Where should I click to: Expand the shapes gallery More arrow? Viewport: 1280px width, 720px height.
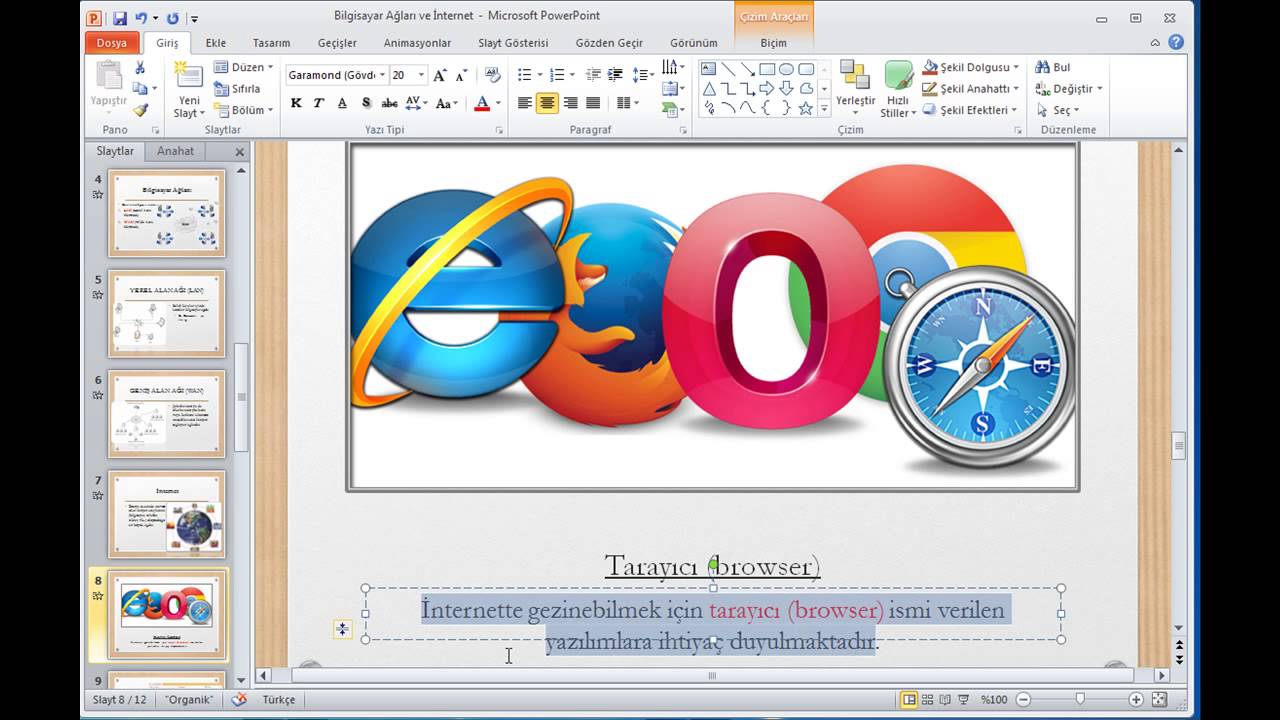pyautogui.click(x=825, y=108)
